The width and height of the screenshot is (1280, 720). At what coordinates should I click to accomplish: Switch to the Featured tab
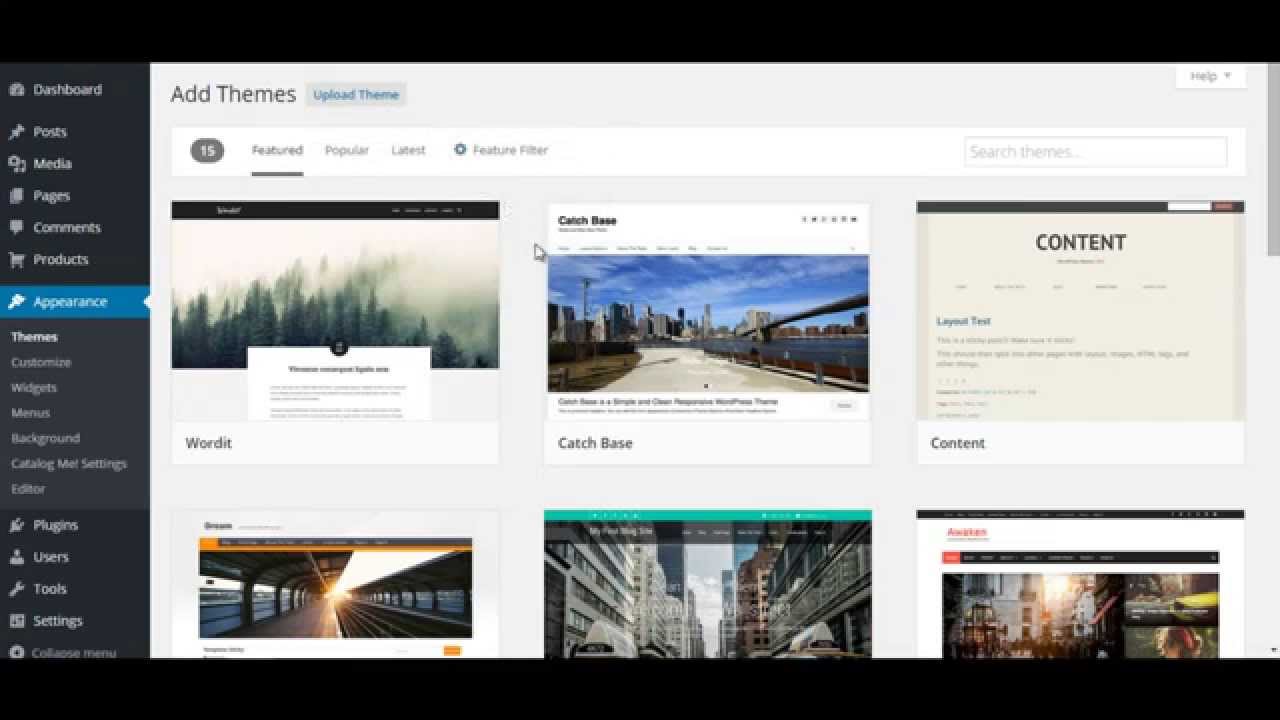277,150
